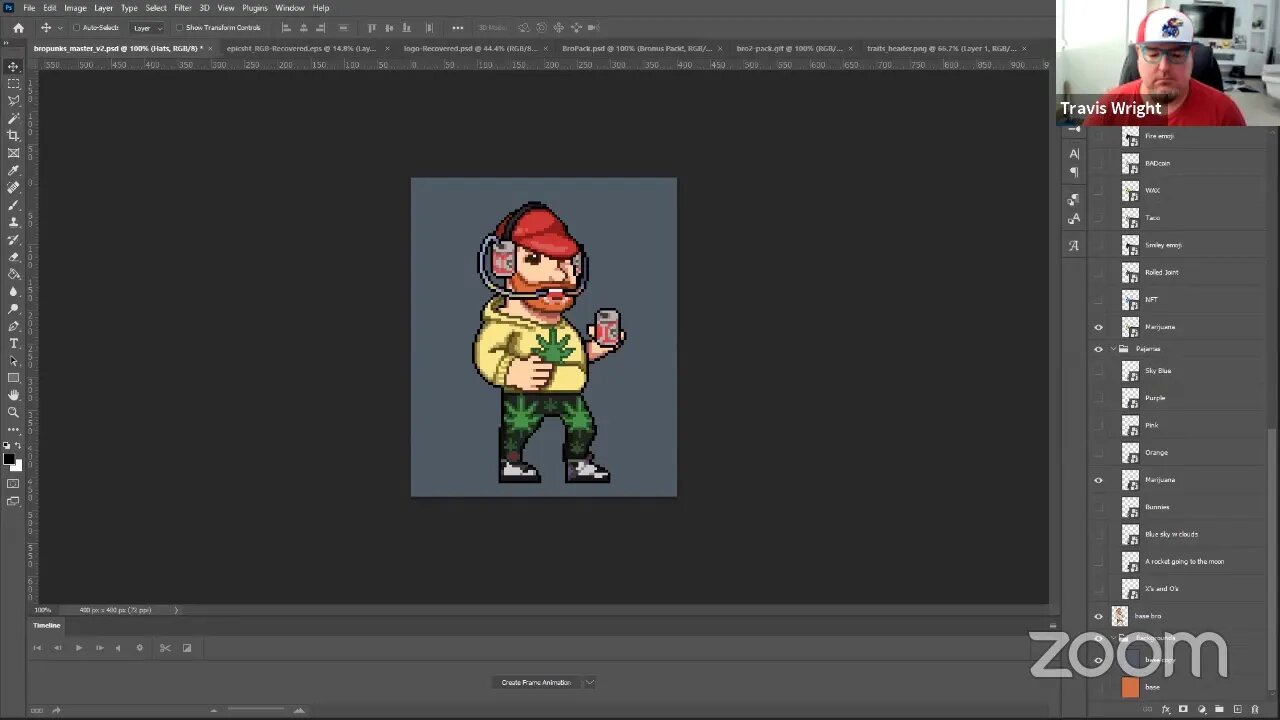Hide the Marijuana layer above Pajamas group

pos(1098,327)
